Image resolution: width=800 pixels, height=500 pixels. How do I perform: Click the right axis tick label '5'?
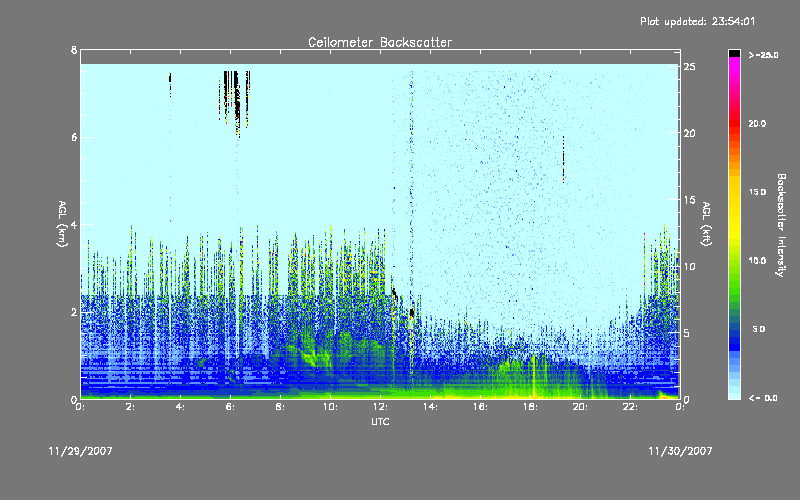click(x=687, y=333)
